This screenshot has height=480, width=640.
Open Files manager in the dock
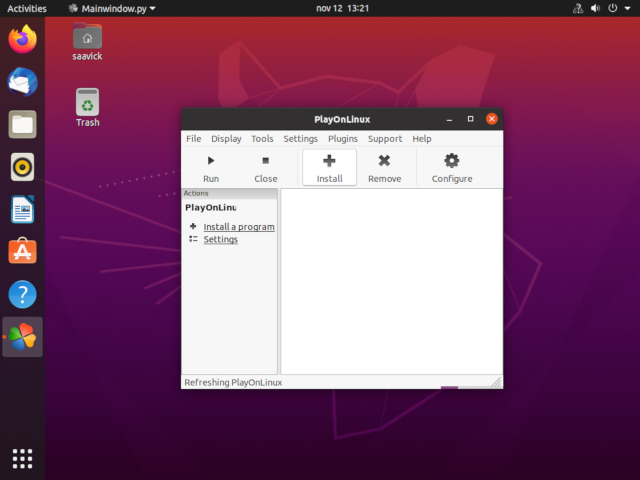click(x=22, y=124)
